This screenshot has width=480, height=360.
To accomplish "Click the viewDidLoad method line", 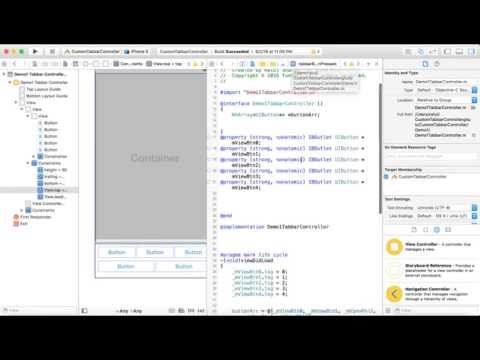I will (247, 260).
